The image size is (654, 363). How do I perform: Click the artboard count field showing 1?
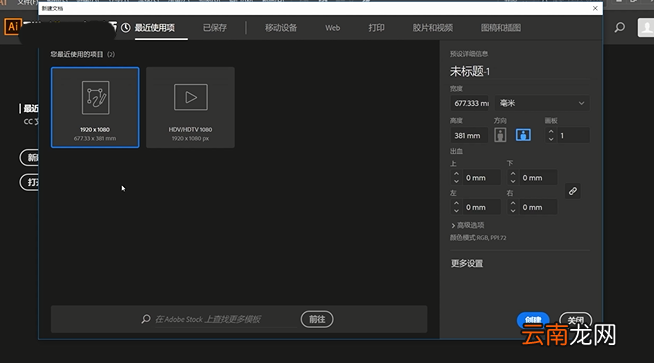click(573, 136)
